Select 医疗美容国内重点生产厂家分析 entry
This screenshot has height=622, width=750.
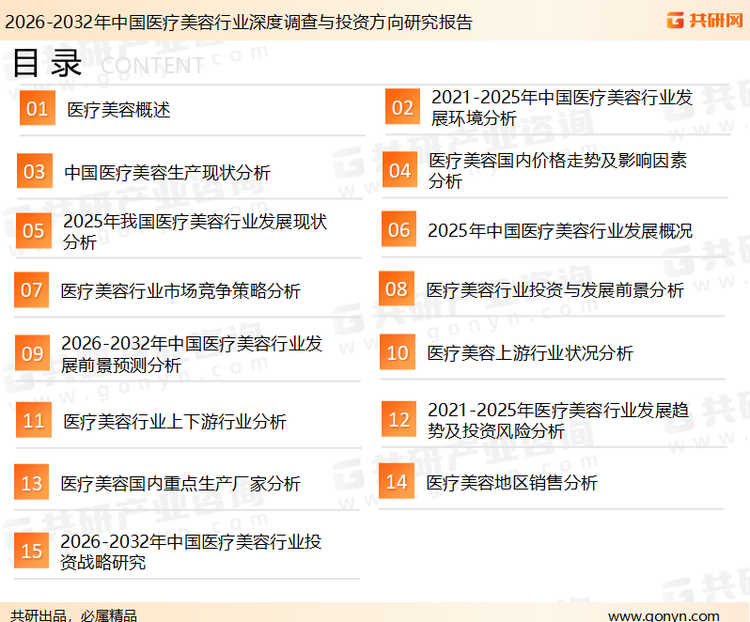[181, 483]
